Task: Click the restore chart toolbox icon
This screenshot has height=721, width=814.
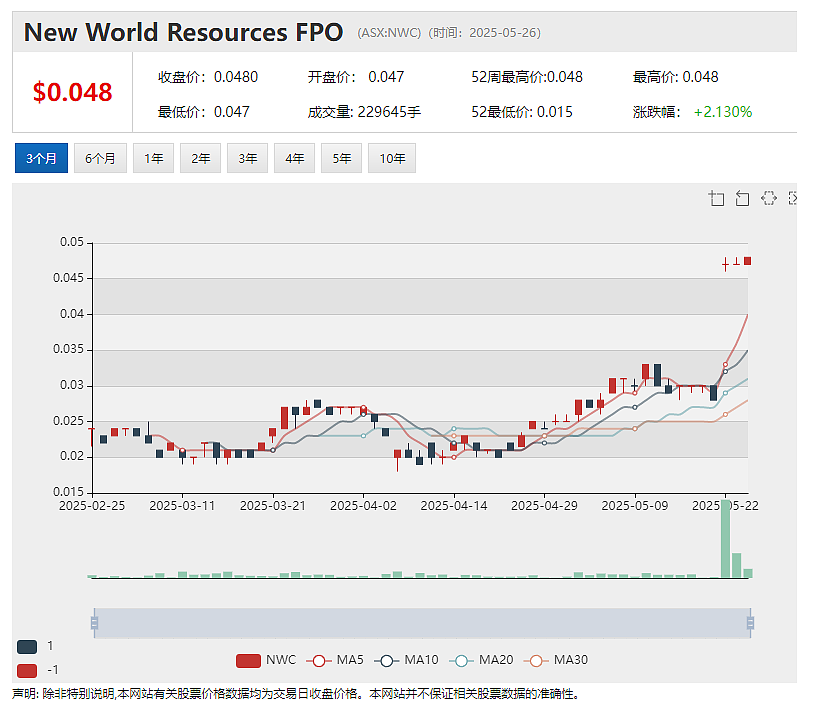Action: [769, 198]
